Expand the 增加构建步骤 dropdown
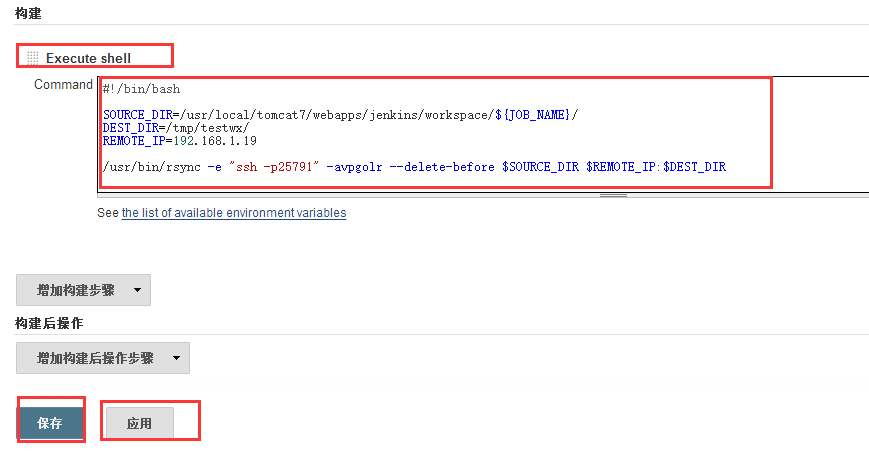 (83, 290)
